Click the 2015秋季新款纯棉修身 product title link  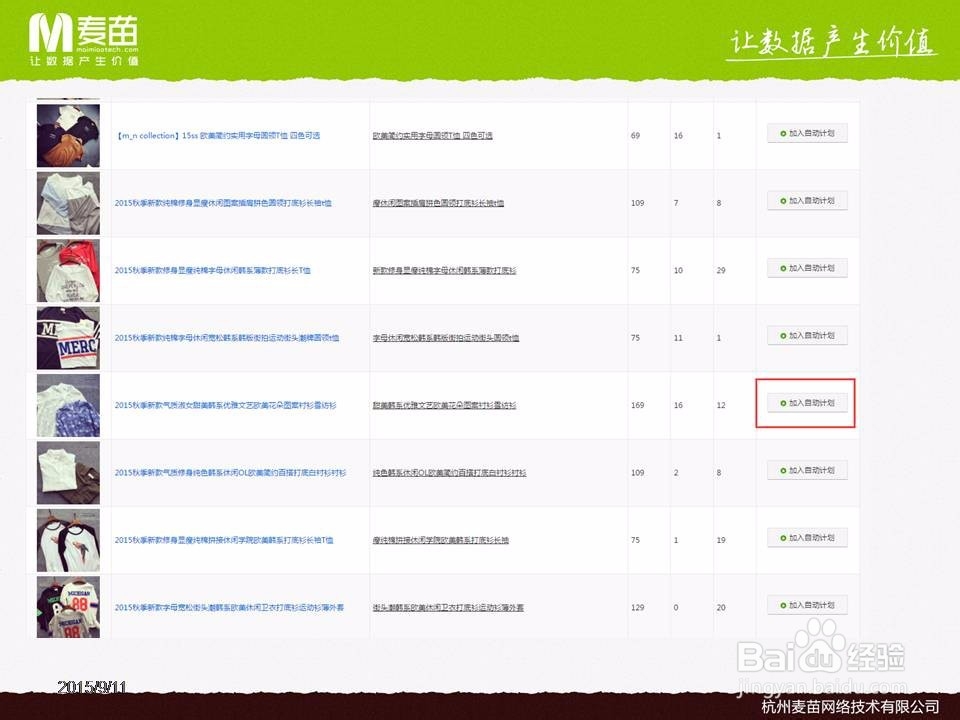(223, 201)
